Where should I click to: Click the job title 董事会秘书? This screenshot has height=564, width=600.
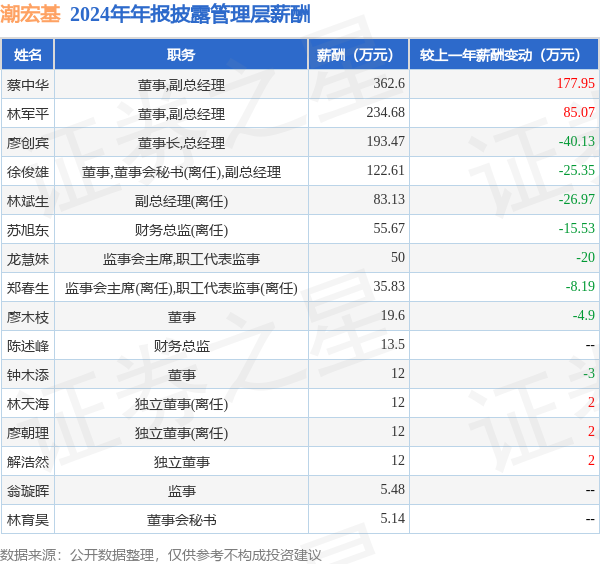(181, 520)
